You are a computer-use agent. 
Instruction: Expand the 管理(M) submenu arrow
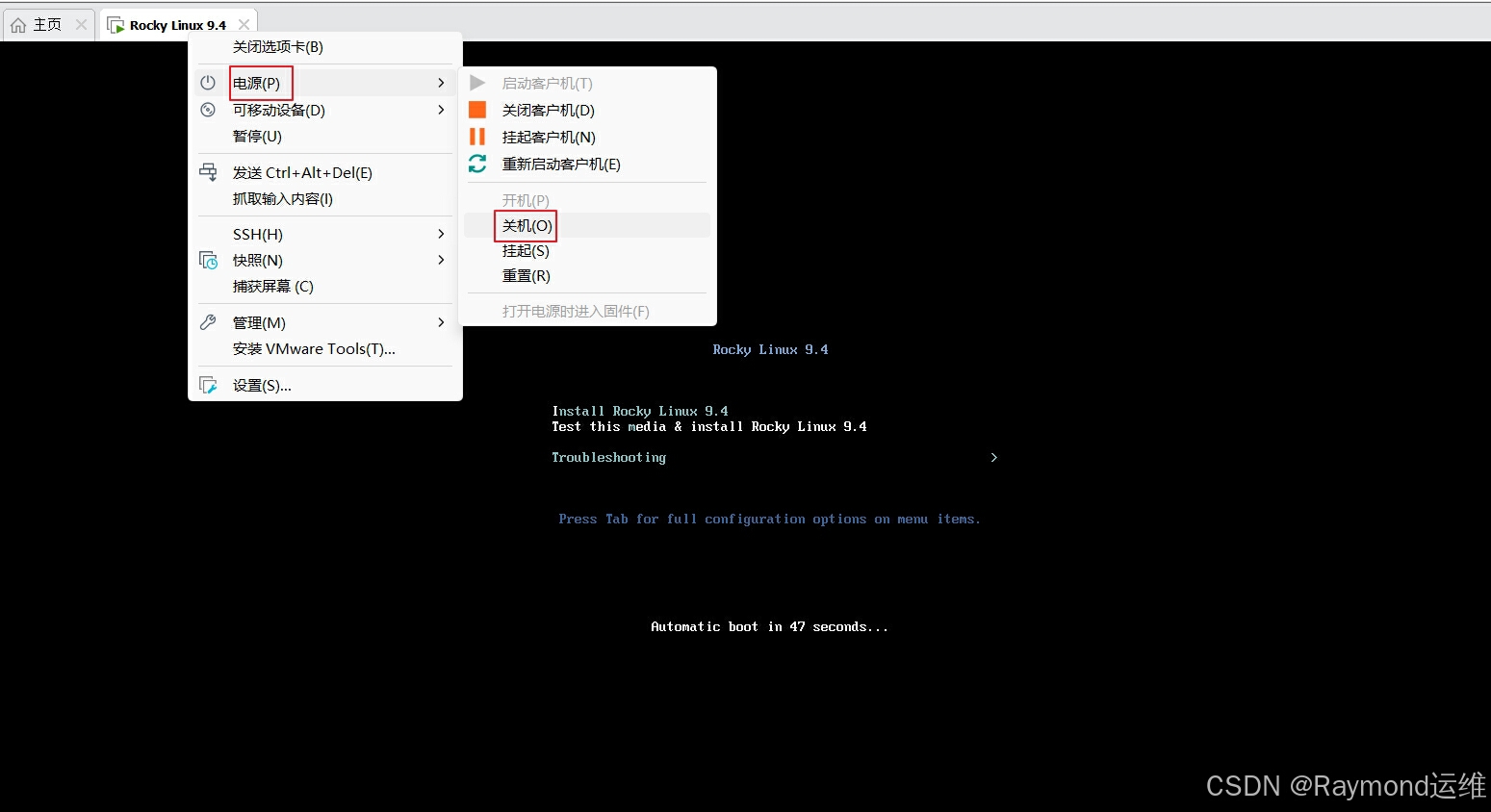[x=441, y=322]
